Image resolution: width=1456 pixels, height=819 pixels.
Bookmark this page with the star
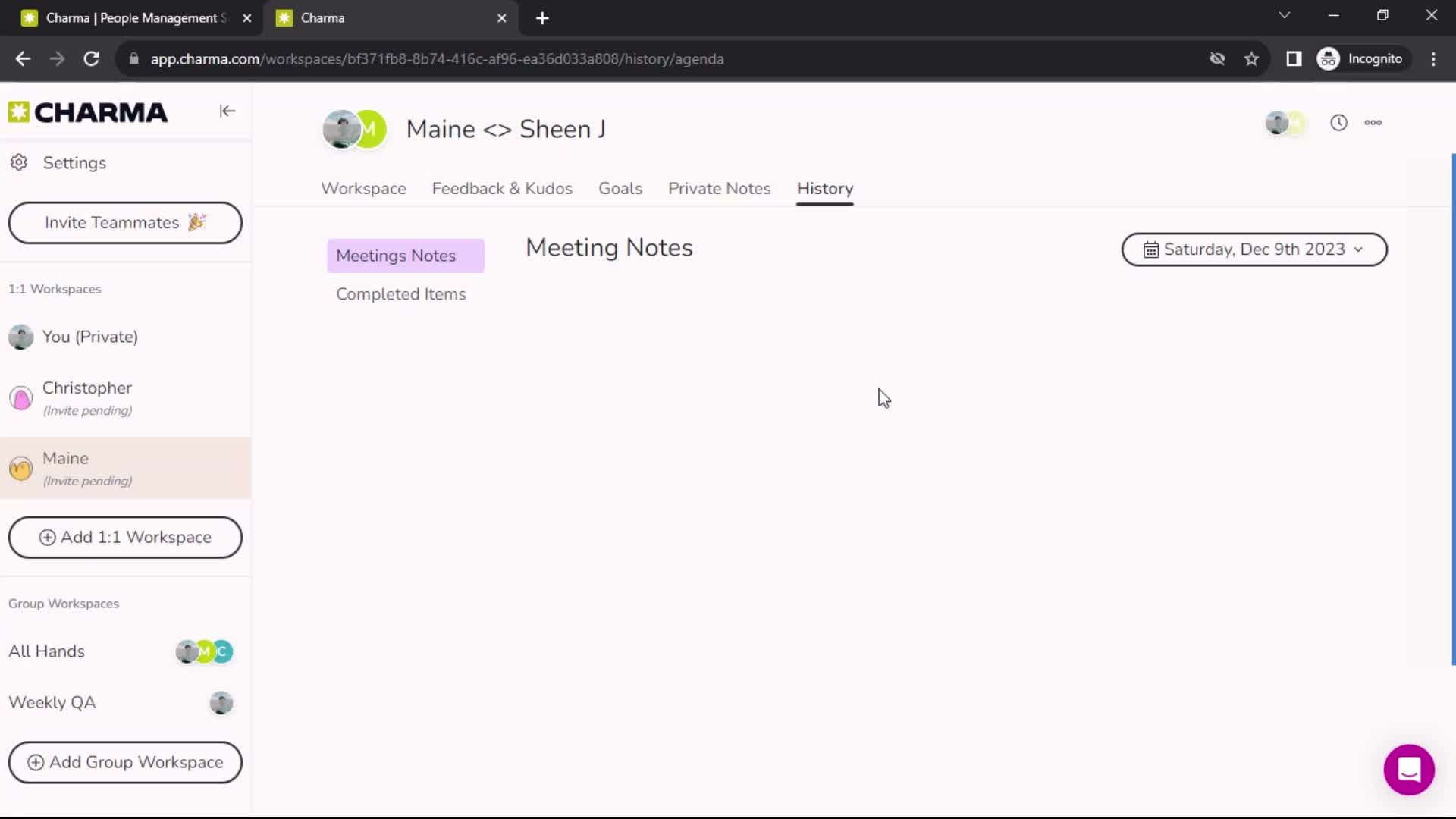[x=1251, y=59]
